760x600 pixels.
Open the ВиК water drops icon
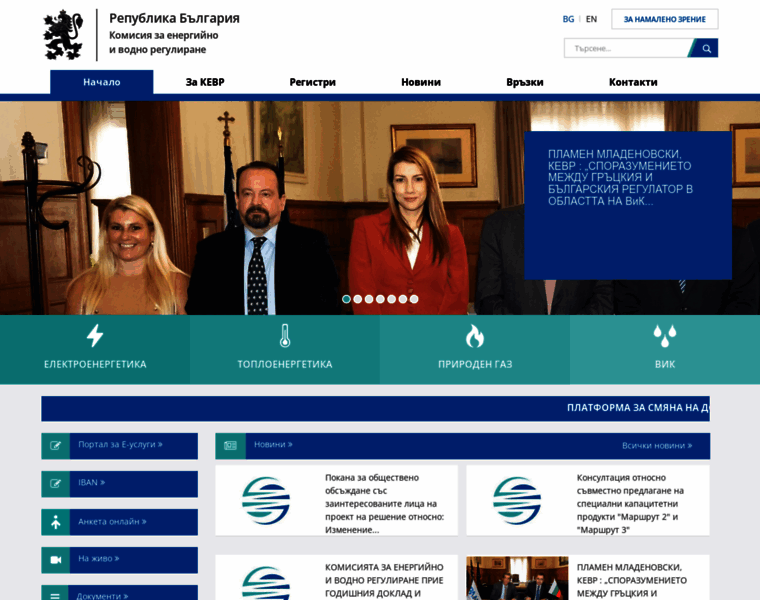pos(665,335)
